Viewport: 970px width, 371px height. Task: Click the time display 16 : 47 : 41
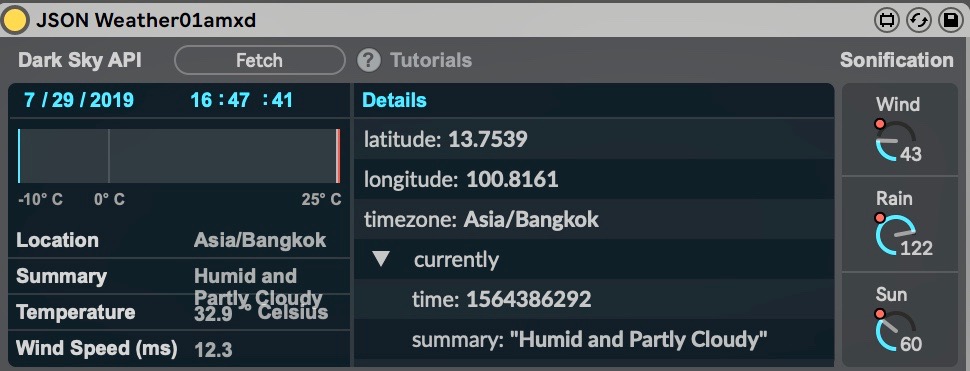241,100
